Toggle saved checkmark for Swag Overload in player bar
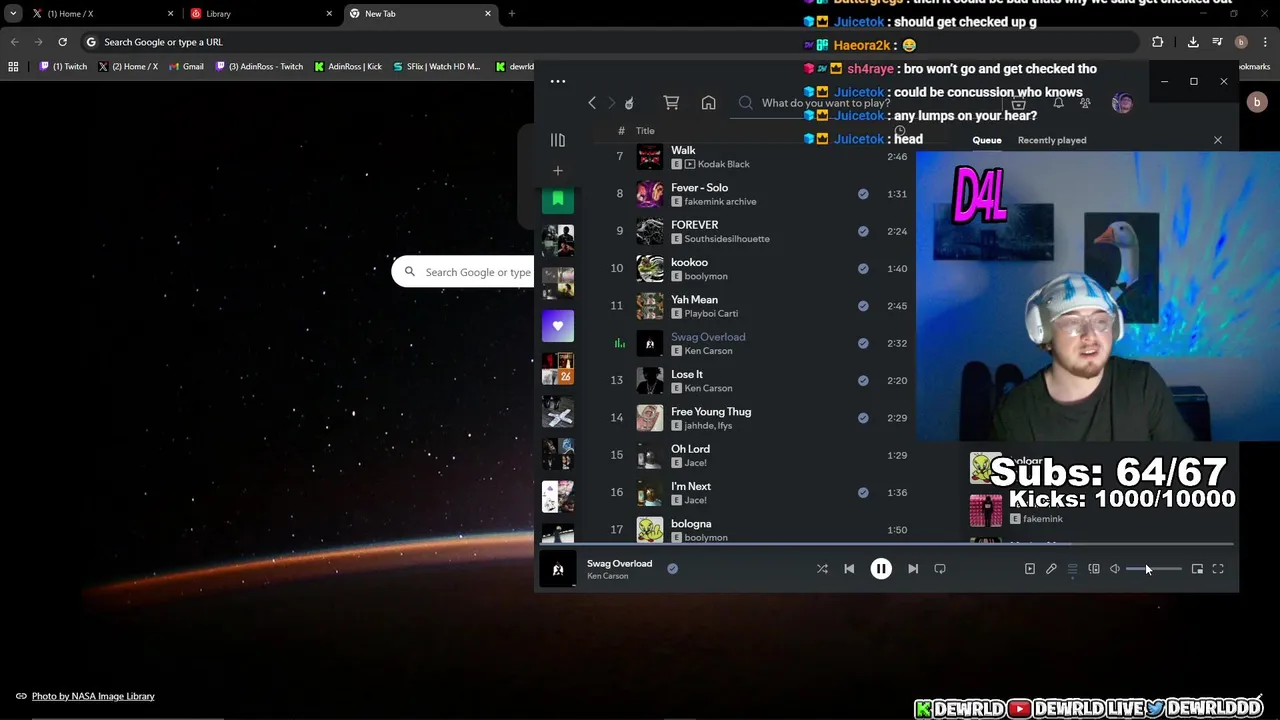This screenshot has width=1280, height=720. click(673, 569)
